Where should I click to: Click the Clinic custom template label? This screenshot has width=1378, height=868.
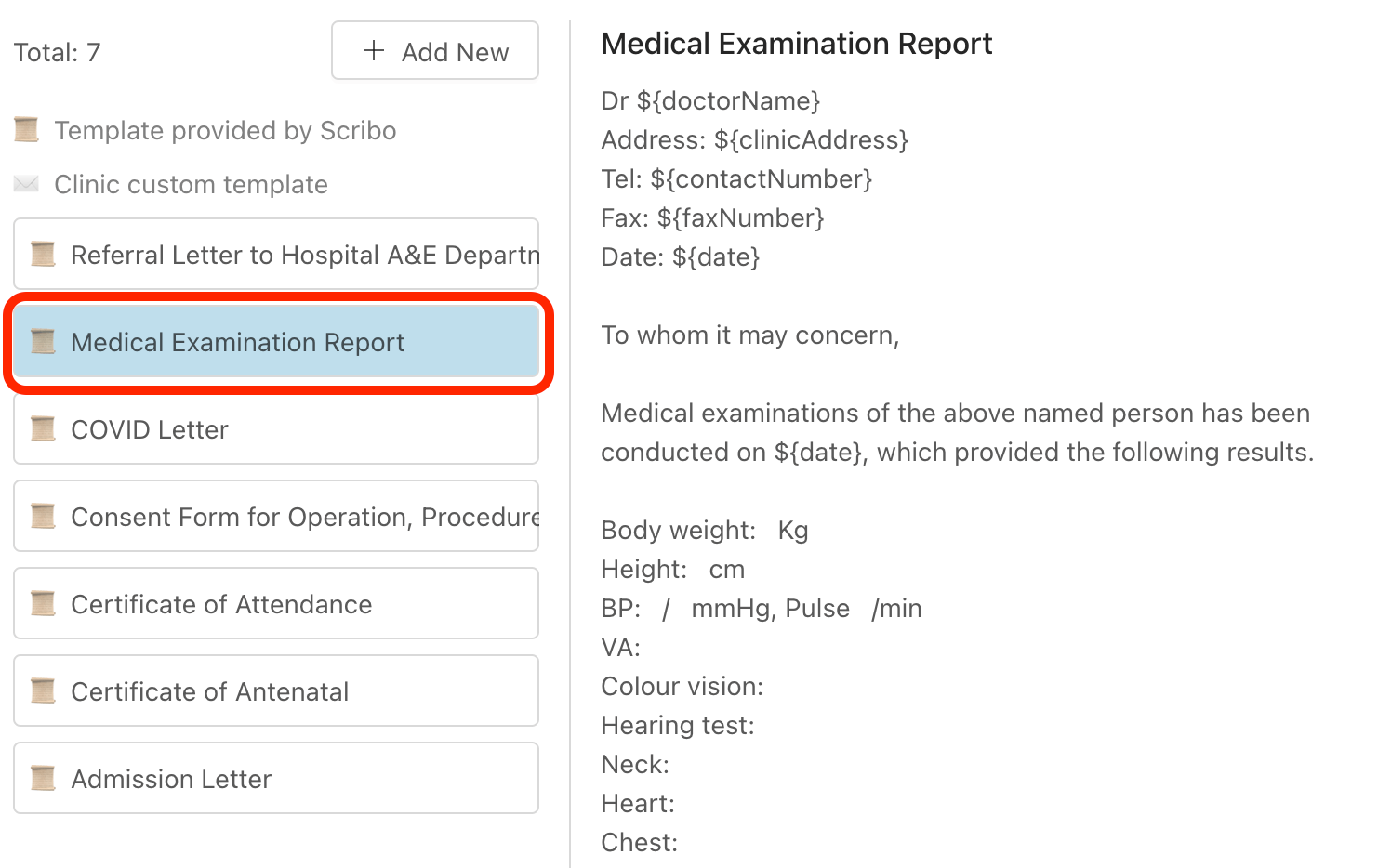191,184
